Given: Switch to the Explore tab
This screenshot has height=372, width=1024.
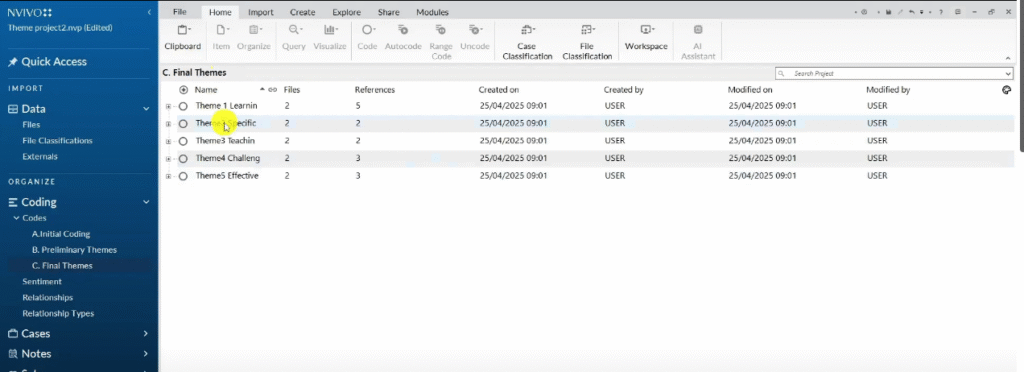Looking at the screenshot, I should [346, 12].
